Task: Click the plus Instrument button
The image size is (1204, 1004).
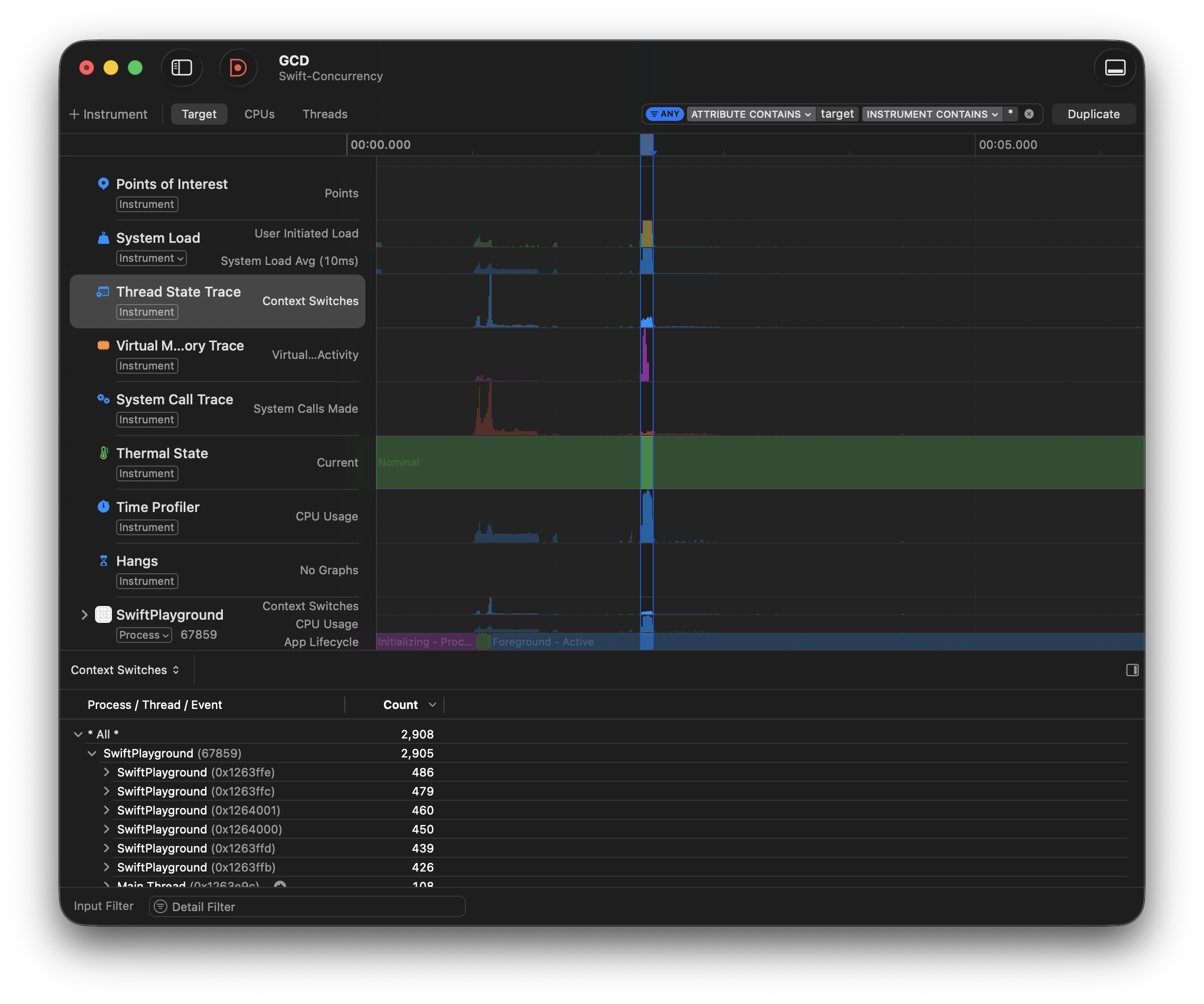Action: (108, 114)
